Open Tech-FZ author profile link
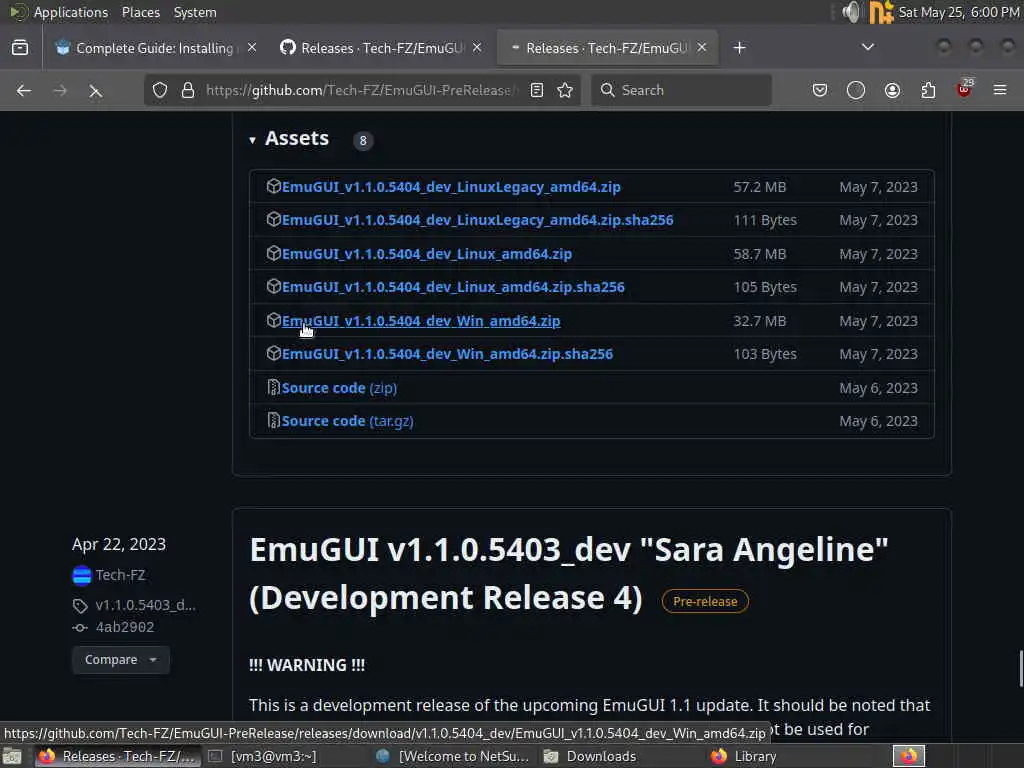 (x=121, y=575)
